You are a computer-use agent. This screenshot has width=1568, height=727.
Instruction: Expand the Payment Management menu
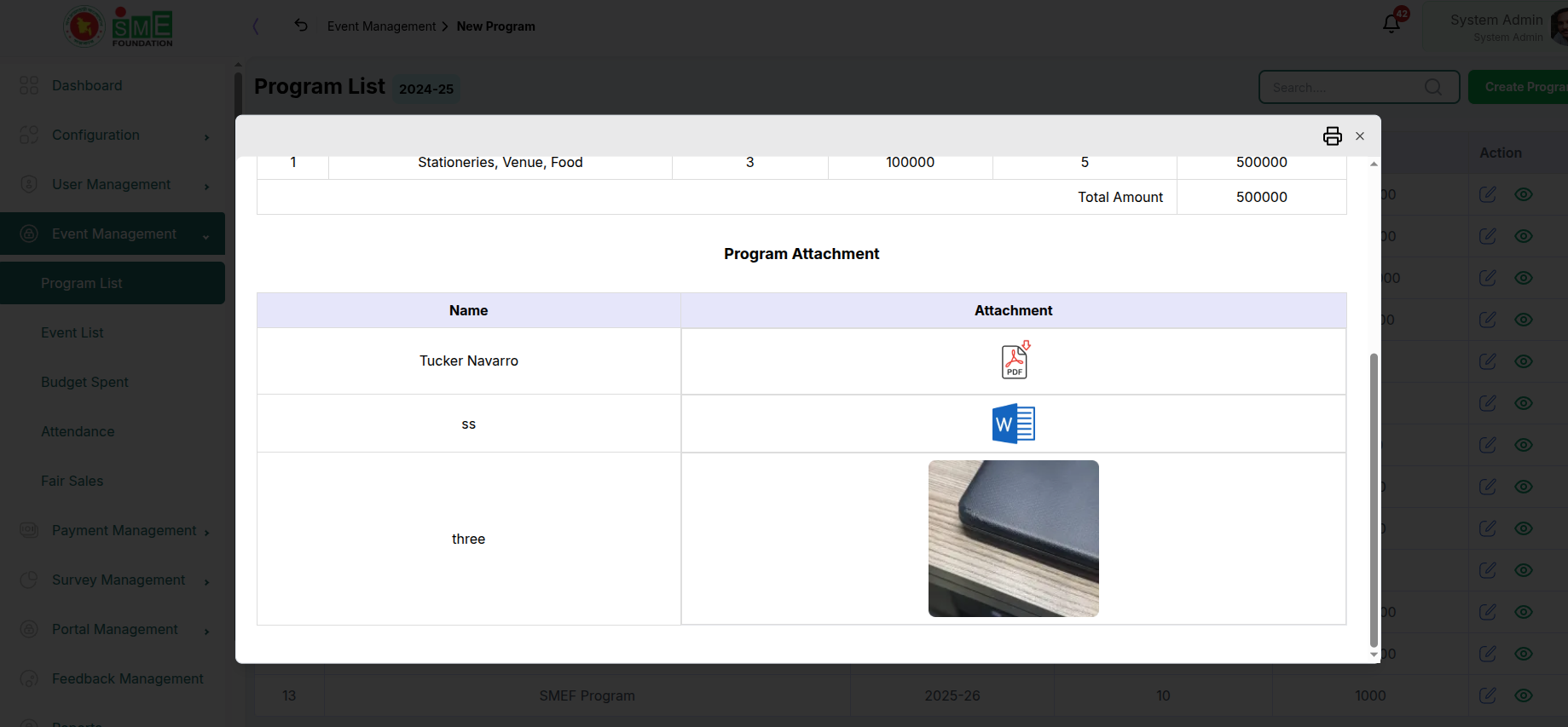coord(113,530)
